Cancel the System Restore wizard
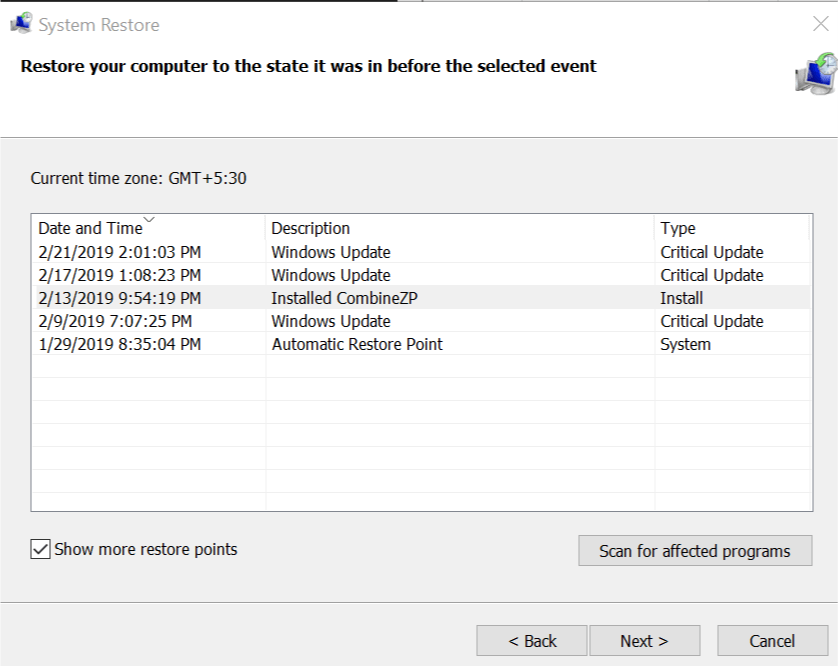Screen dimensions: 838x666 pos(772,641)
